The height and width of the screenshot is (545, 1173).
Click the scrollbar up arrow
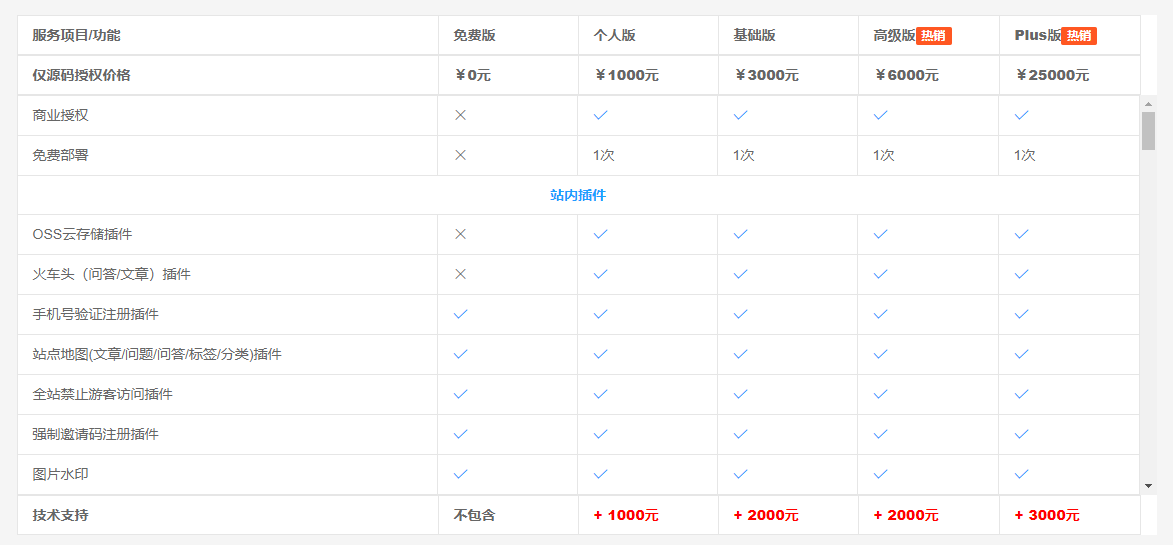click(x=1148, y=103)
